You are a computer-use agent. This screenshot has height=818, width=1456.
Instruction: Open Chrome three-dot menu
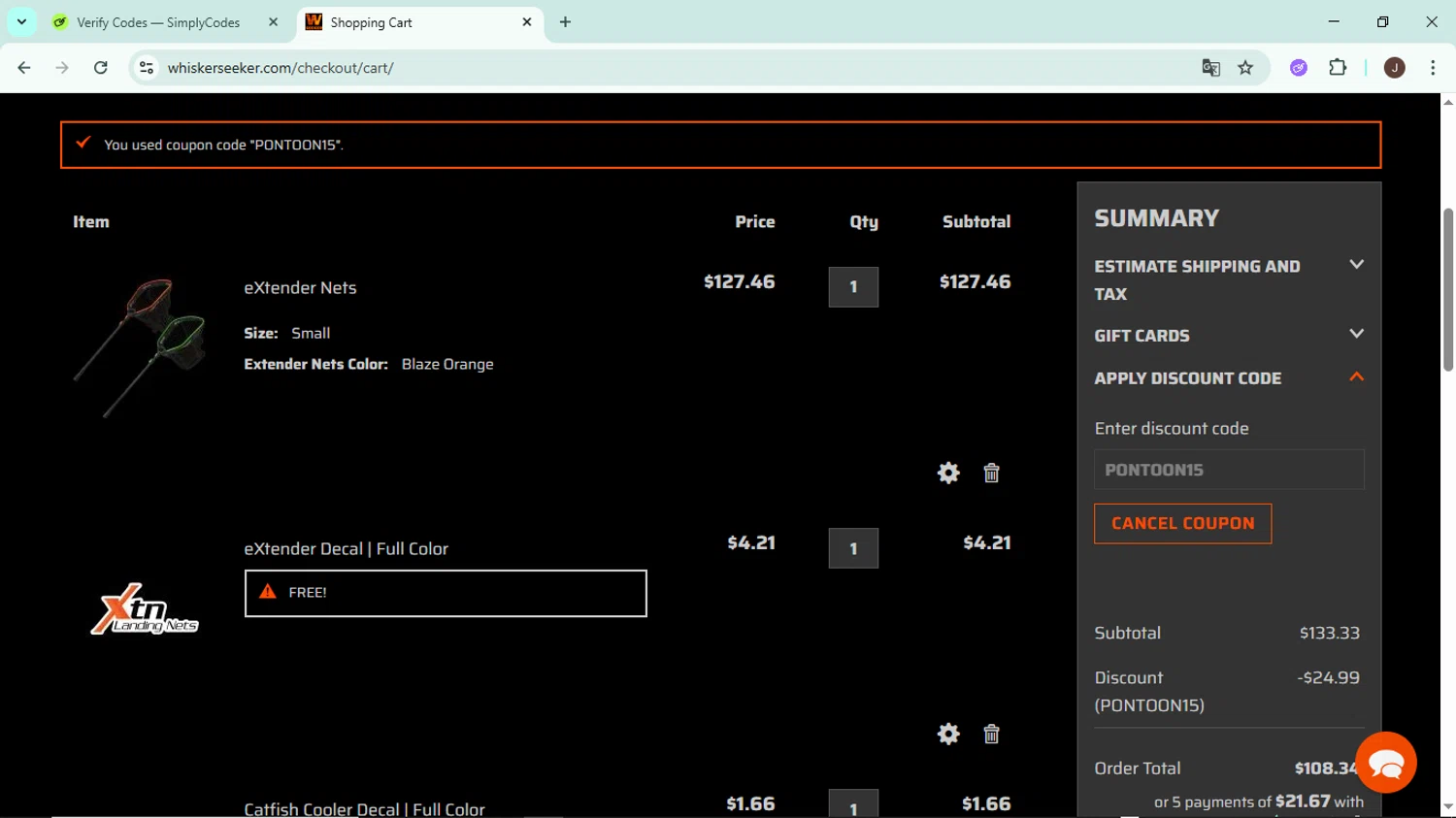1433,68
